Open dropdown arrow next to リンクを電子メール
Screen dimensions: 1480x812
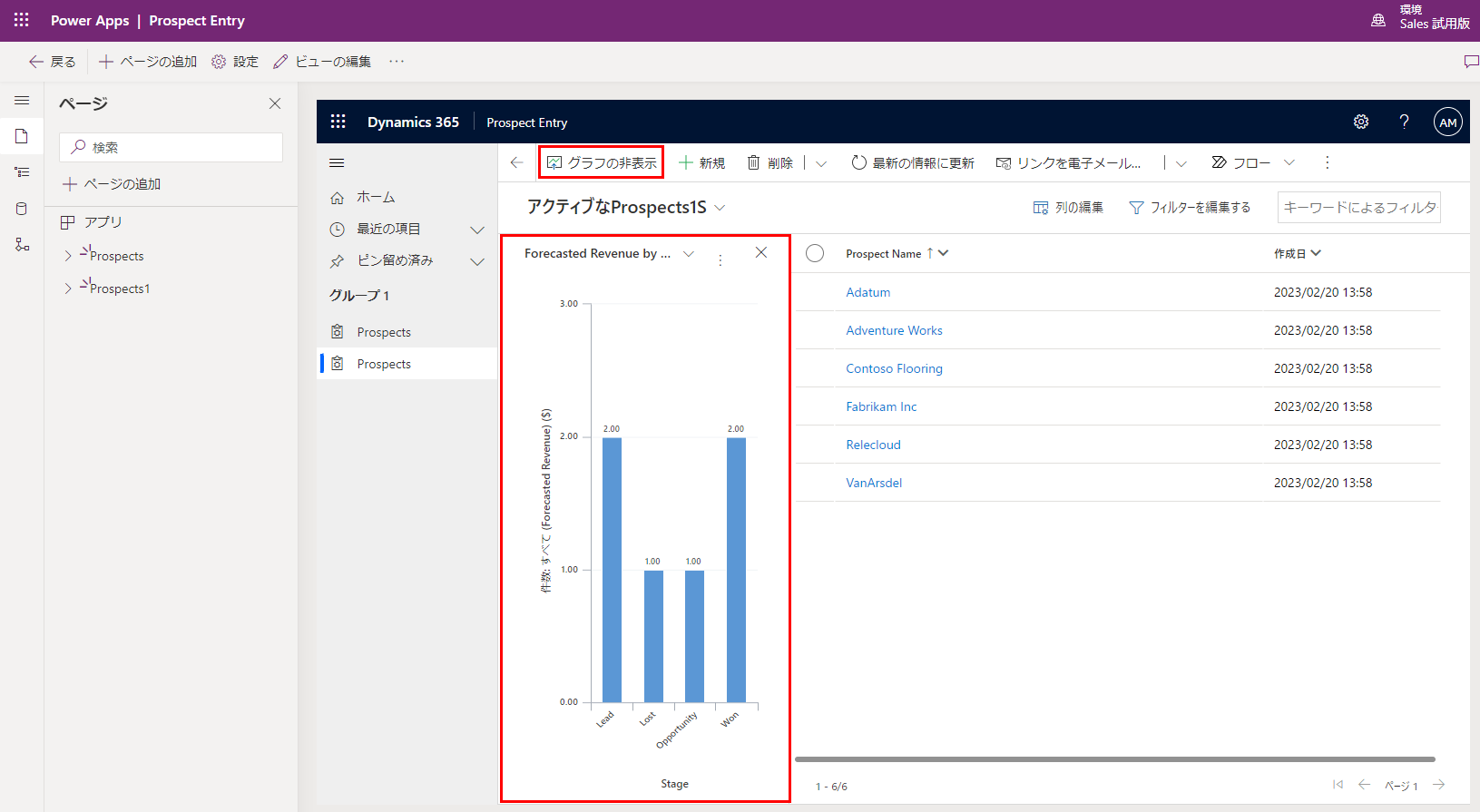pyautogui.click(x=1181, y=163)
